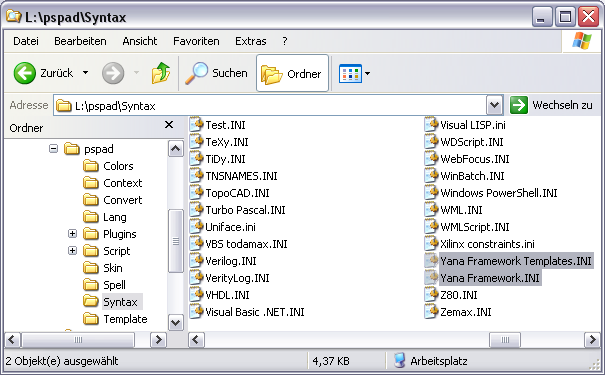Toggle the Ordner folders pane button
This screenshot has width=605, height=375.
pos(292,73)
